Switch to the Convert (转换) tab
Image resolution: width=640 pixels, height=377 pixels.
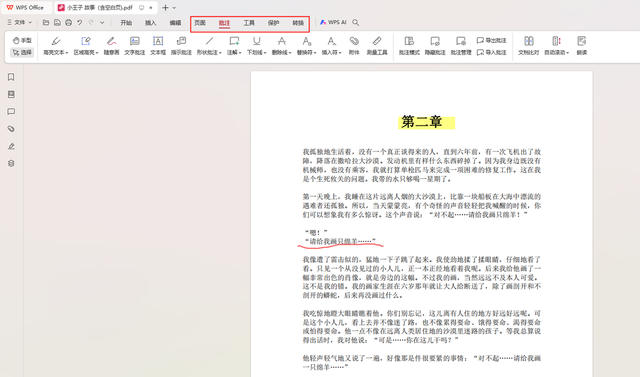coord(298,23)
